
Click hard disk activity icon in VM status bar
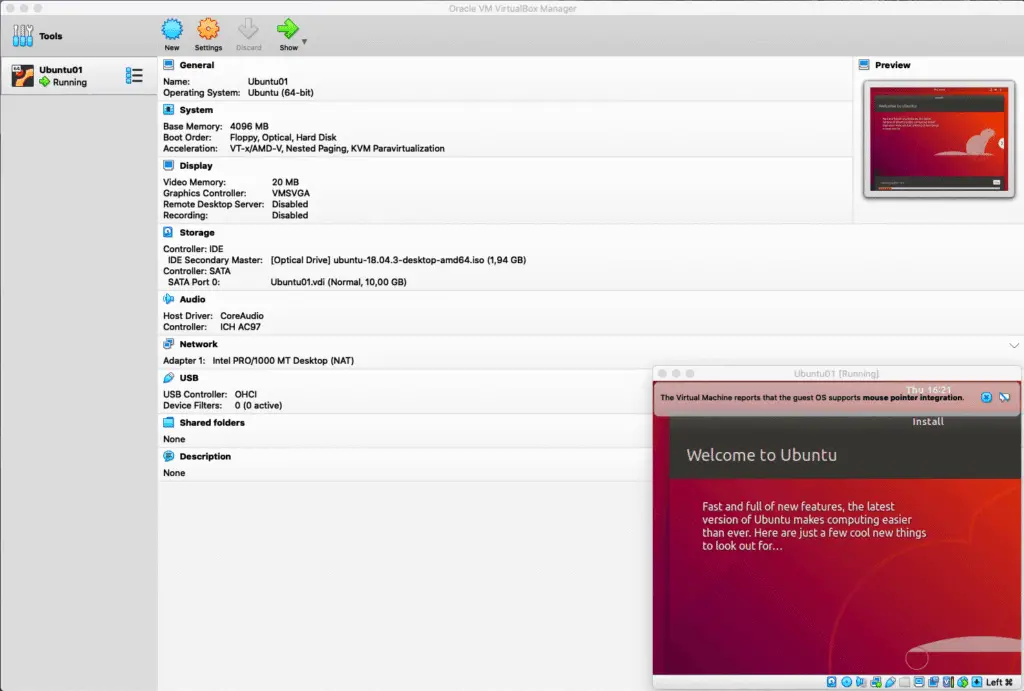click(x=831, y=682)
